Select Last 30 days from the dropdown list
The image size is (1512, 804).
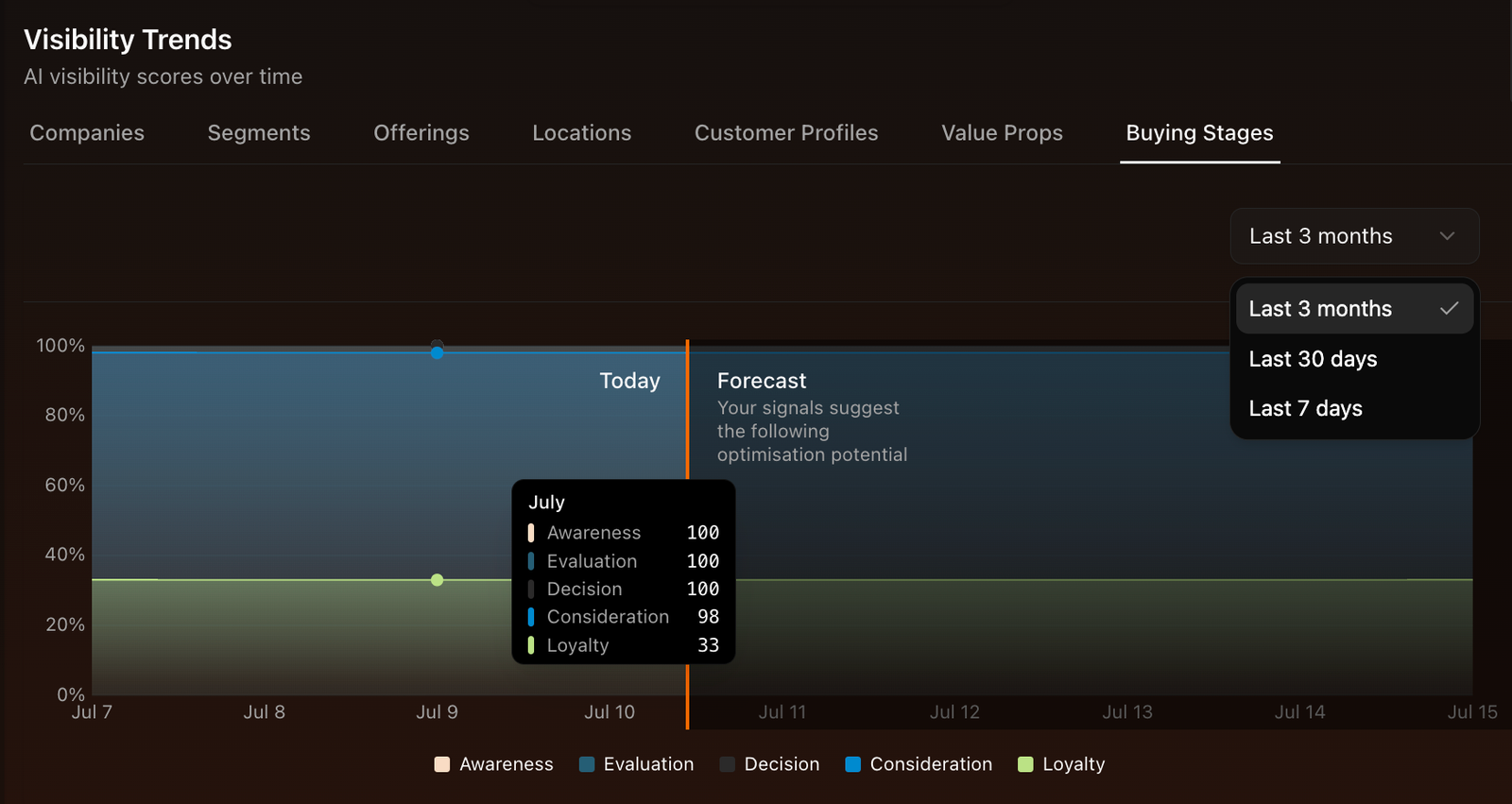pos(1313,359)
